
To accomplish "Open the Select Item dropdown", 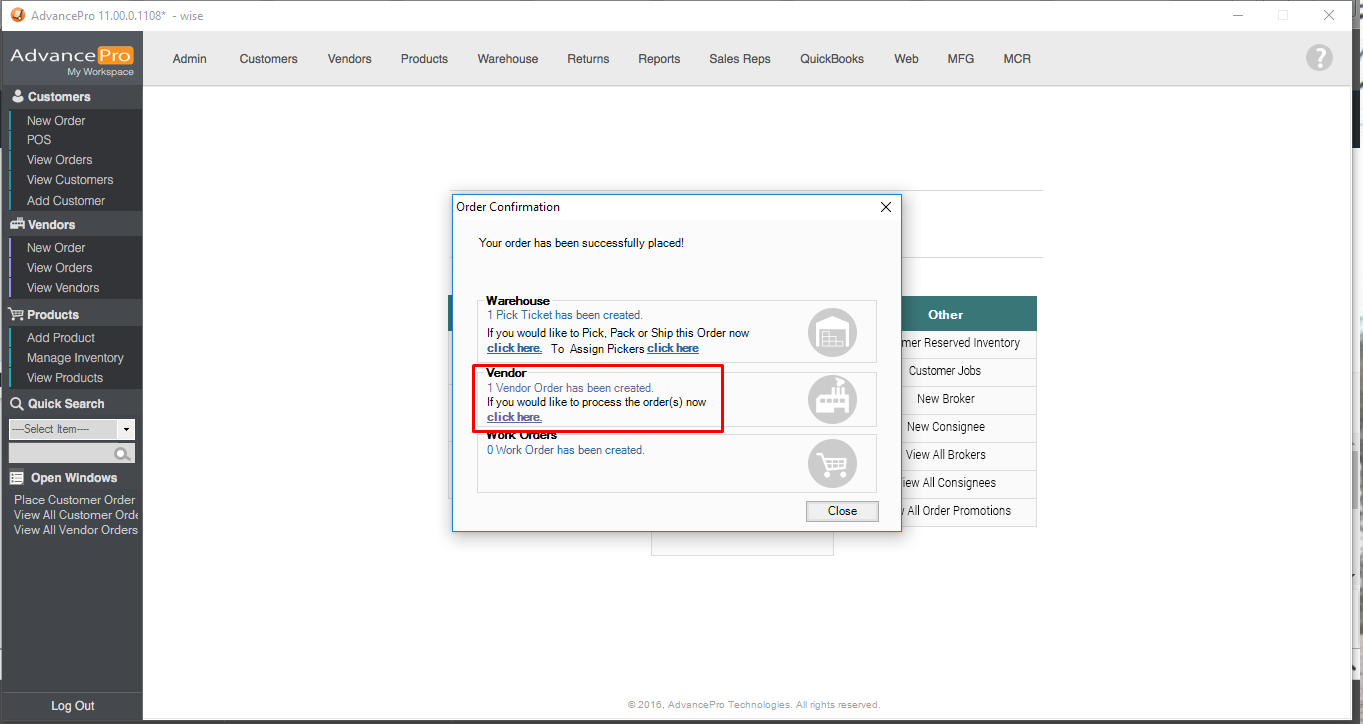I will 126,429.
